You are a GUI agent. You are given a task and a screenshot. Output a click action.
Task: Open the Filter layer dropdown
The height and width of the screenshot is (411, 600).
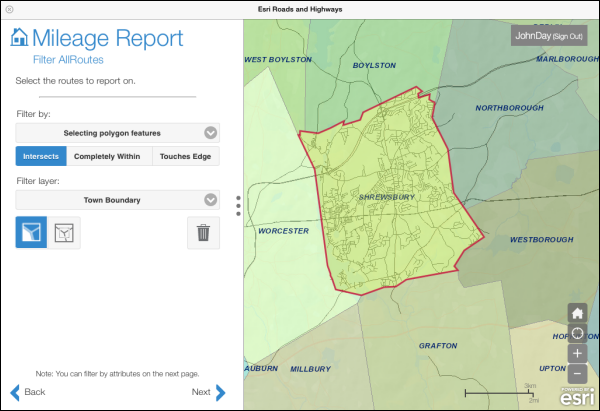coord(117,200)
